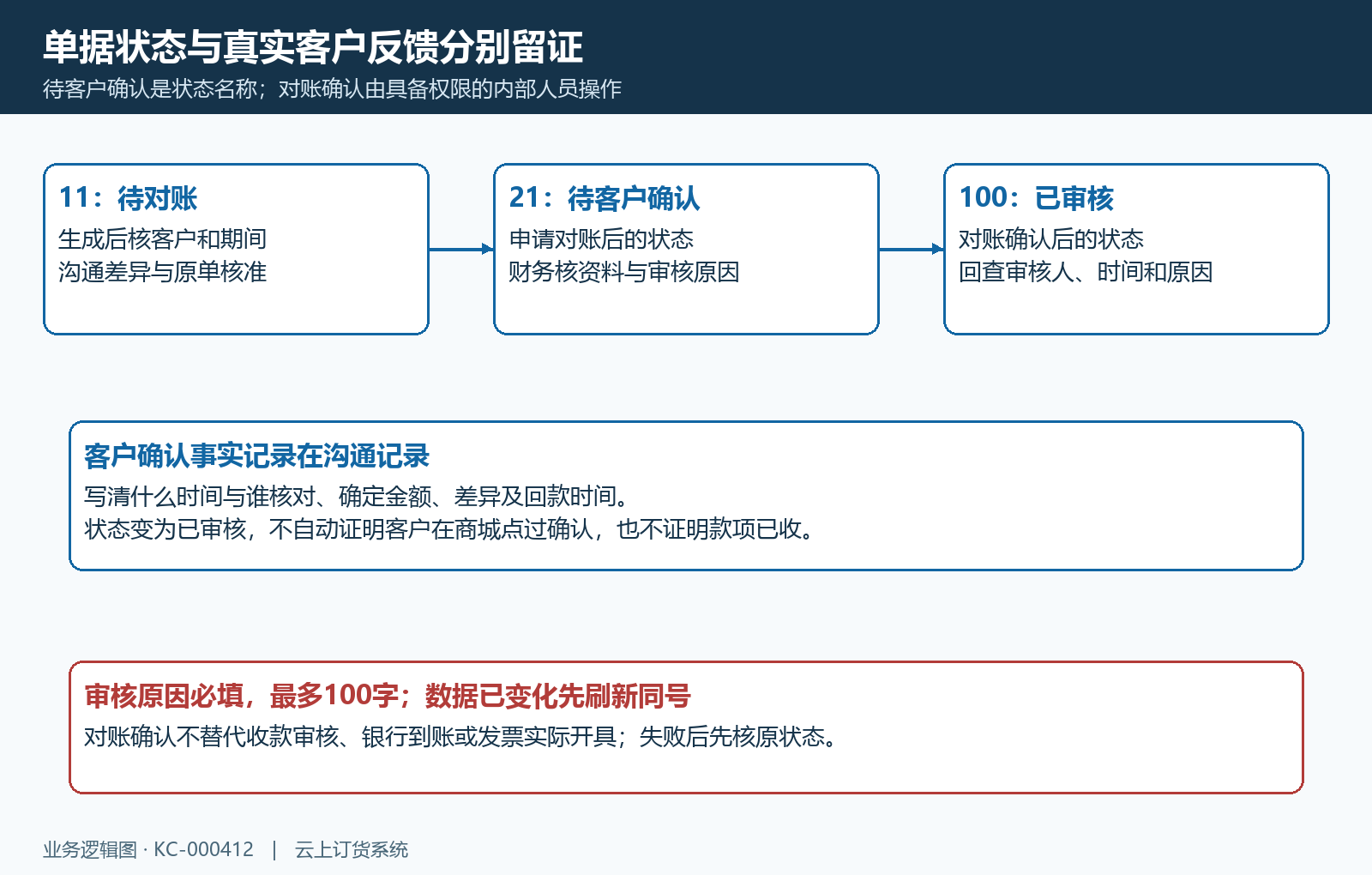This screenshot has height=875, width=1372.
Task: Click the line 对账确认后的状态
Action: [x=1051, y=238]
